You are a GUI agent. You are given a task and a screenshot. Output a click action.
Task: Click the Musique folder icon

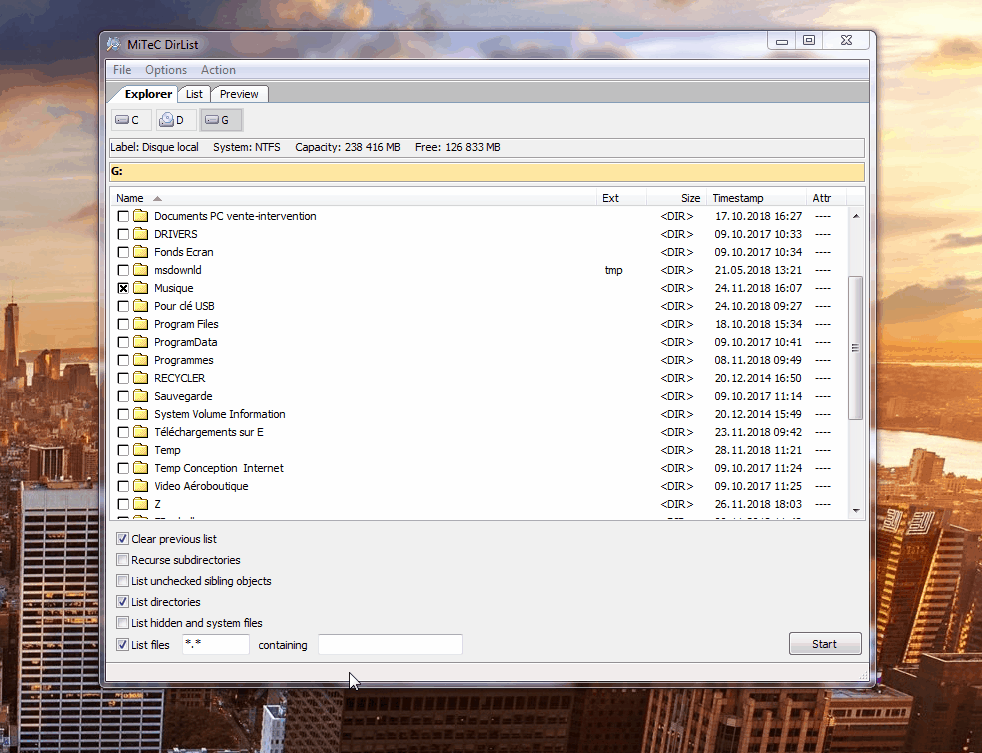click(141, 288)
